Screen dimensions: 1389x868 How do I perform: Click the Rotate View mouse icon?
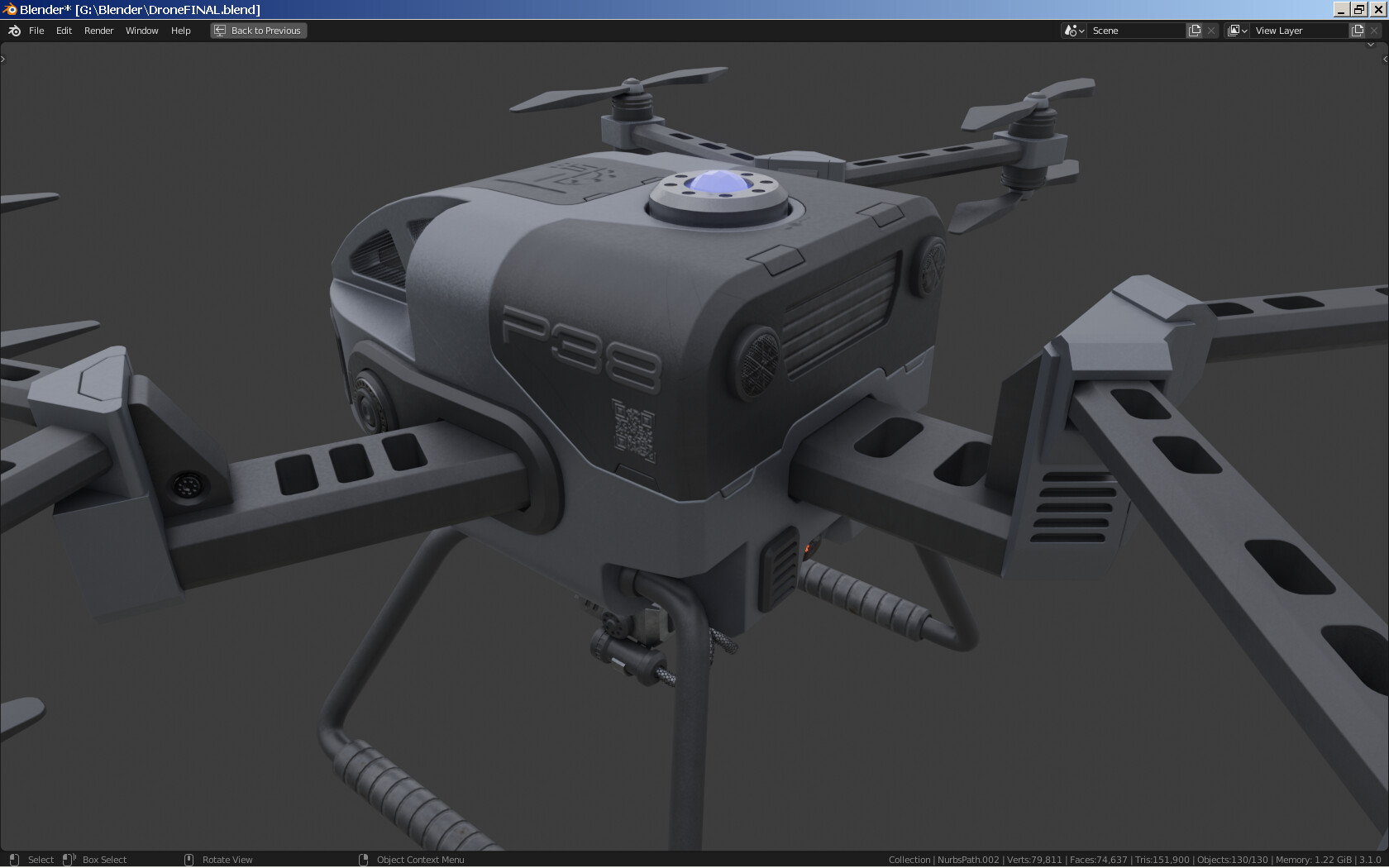189,860
